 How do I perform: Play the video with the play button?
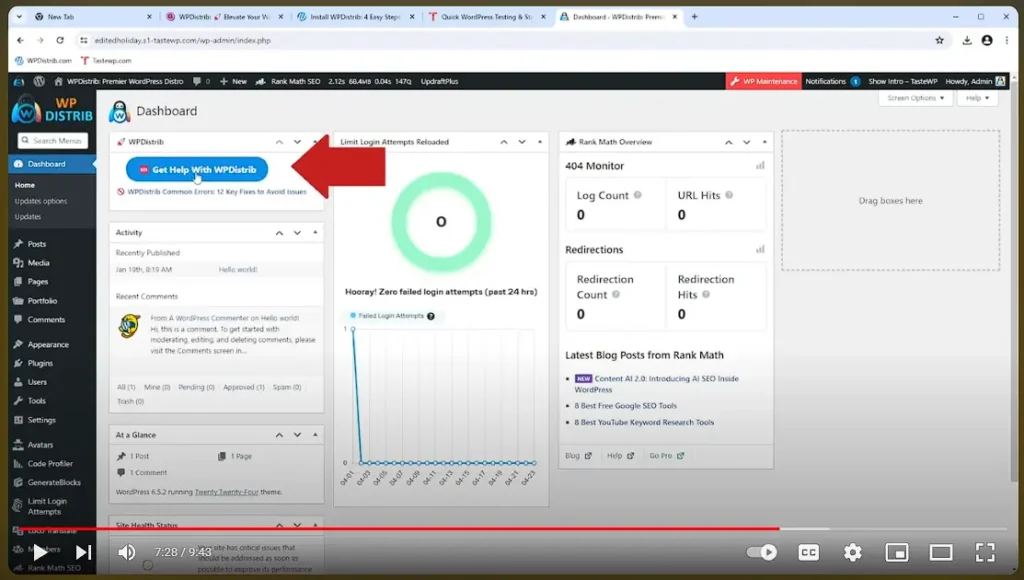click(x=40, y=553)
